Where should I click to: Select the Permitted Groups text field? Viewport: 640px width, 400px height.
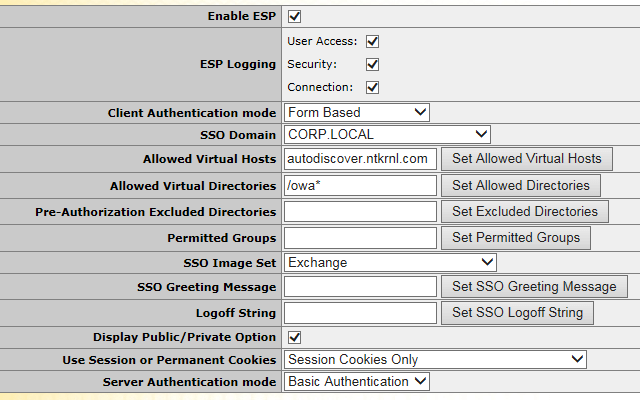tap(361, 238)
